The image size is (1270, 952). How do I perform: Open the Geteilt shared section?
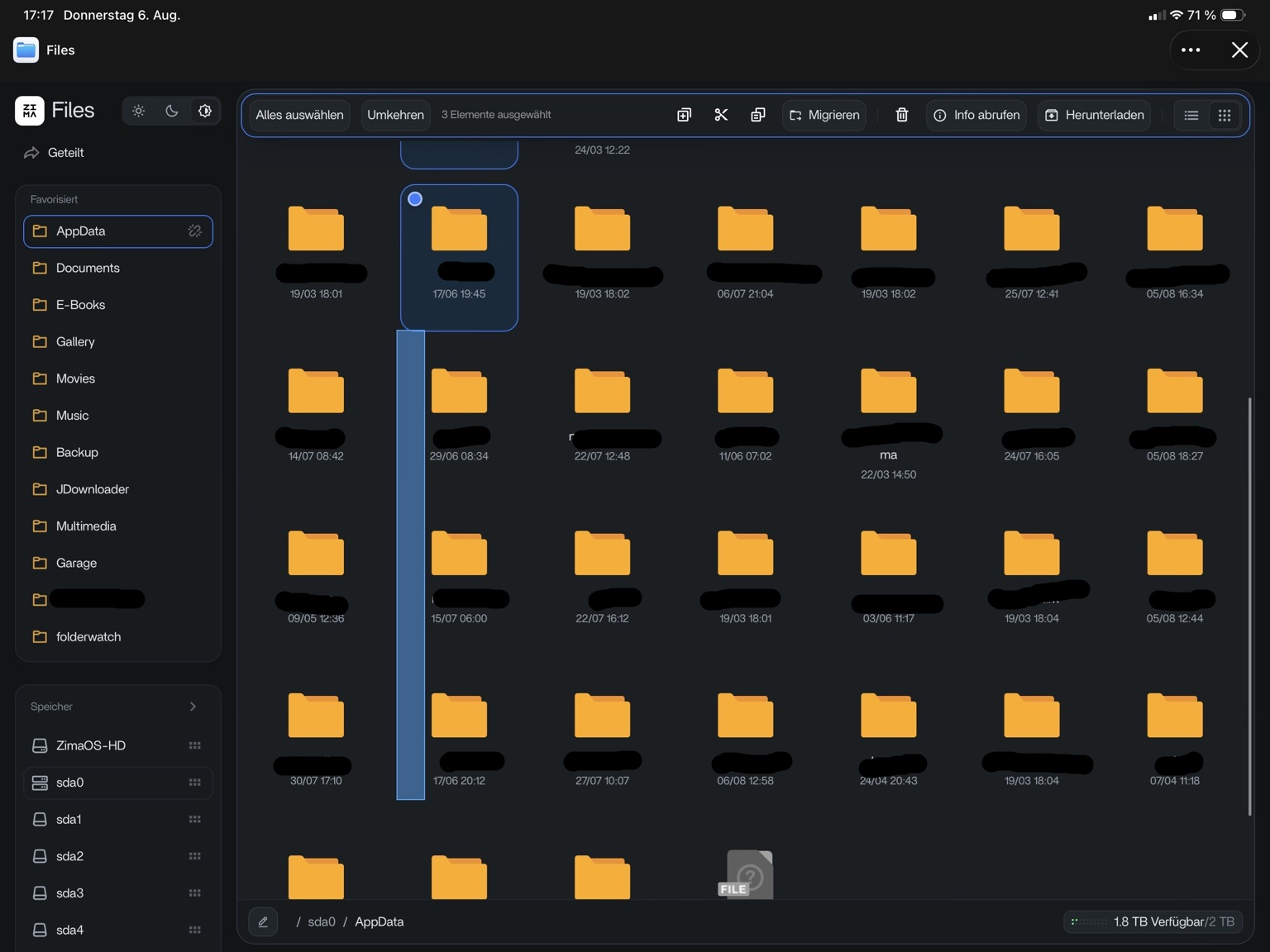point(55,153)
